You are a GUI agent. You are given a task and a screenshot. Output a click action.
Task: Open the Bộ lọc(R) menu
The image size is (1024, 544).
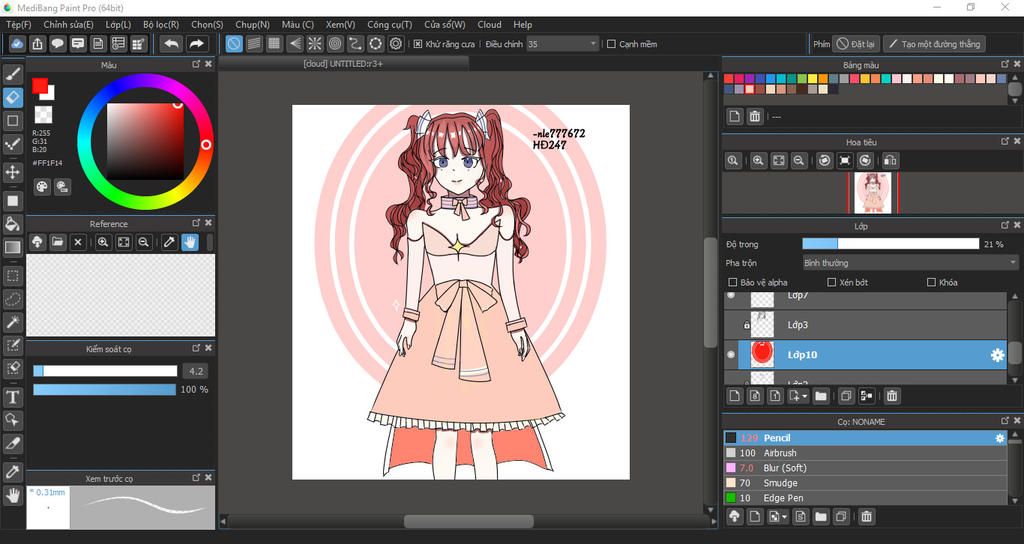pos(161,24)
